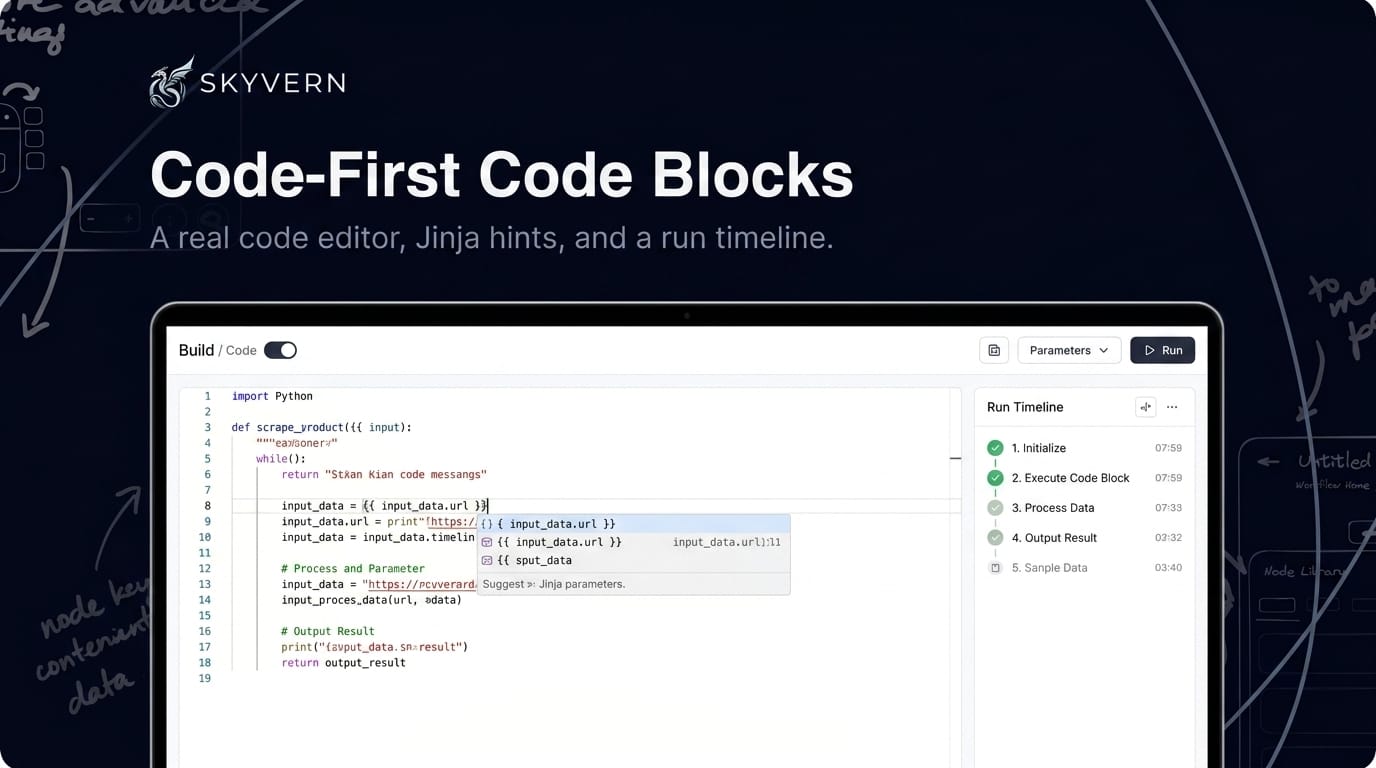Click the chevron inside Parameters
The image size is (1376, 768).
coord(1103,350)
